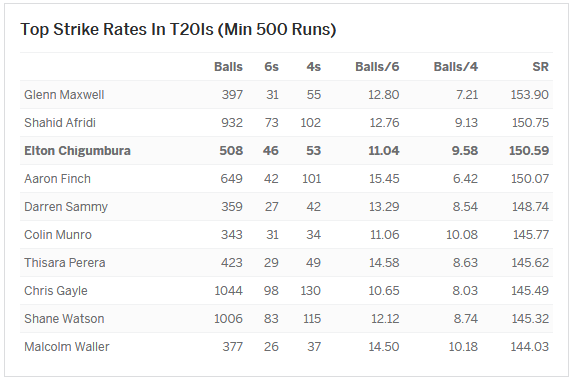571x380 pixels.
Task: Click the Balls/4 column header
Action: click(x=456, y=67)
